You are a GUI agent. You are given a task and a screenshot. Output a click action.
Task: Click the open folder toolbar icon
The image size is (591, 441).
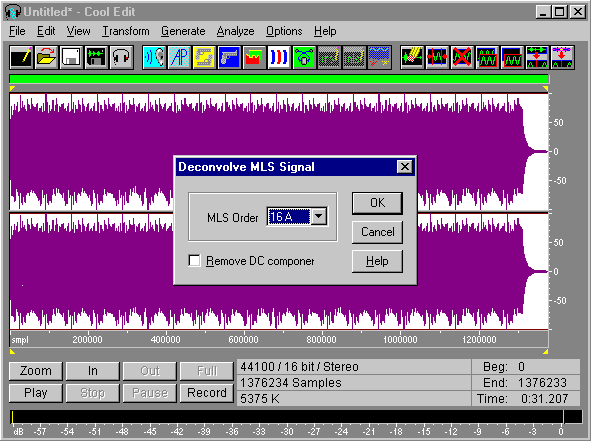pos(46,58)
